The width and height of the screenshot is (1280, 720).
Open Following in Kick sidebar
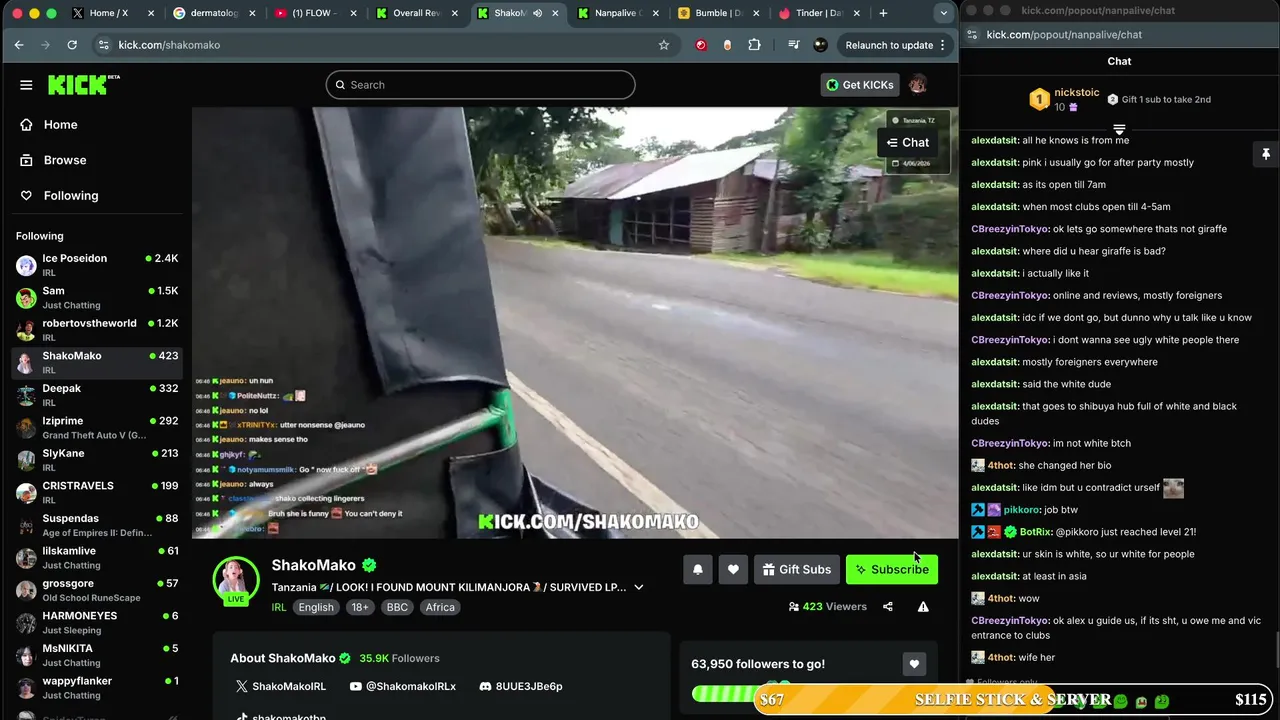coord(96,196)
